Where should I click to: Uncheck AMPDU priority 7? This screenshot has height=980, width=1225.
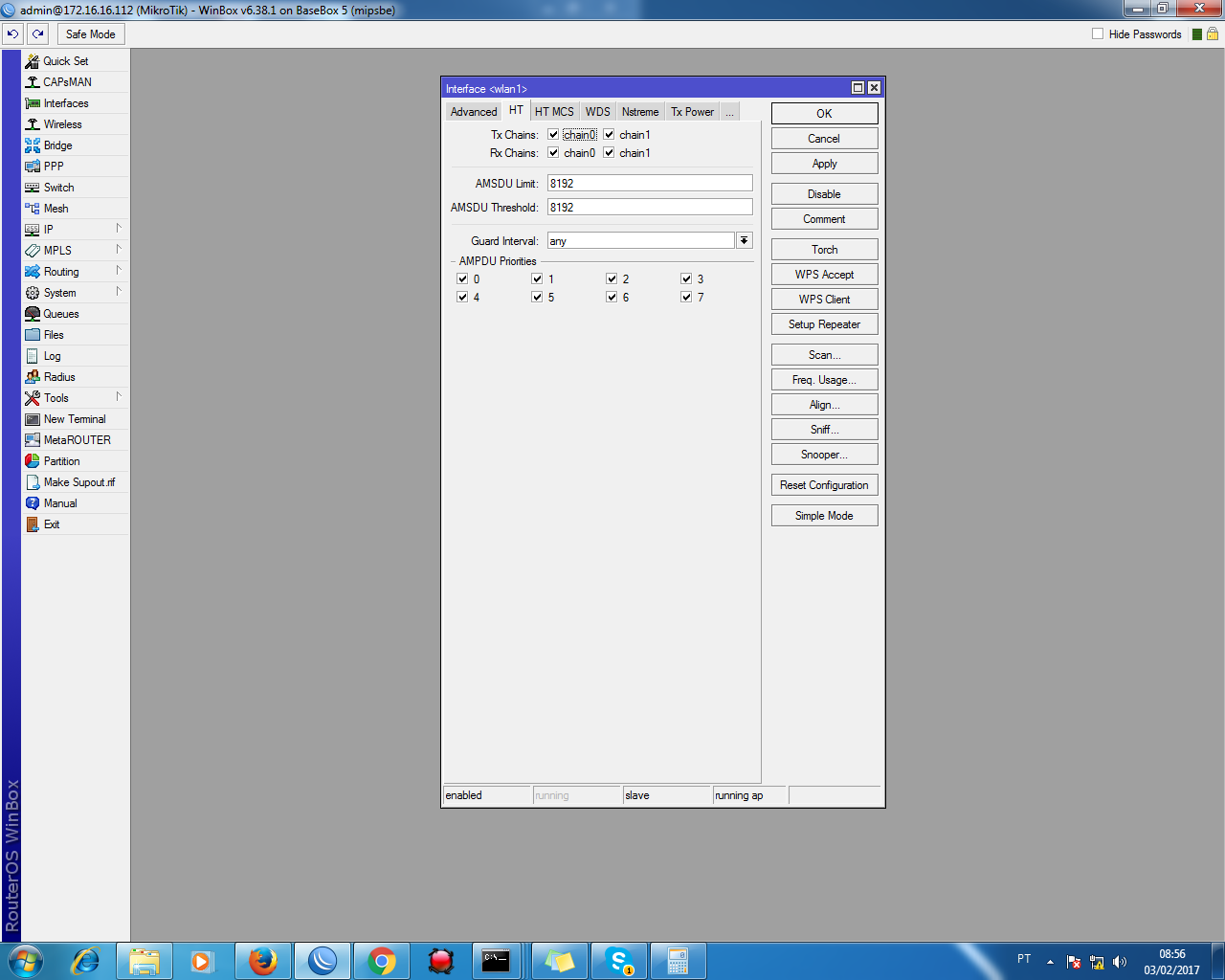point(686,298)
